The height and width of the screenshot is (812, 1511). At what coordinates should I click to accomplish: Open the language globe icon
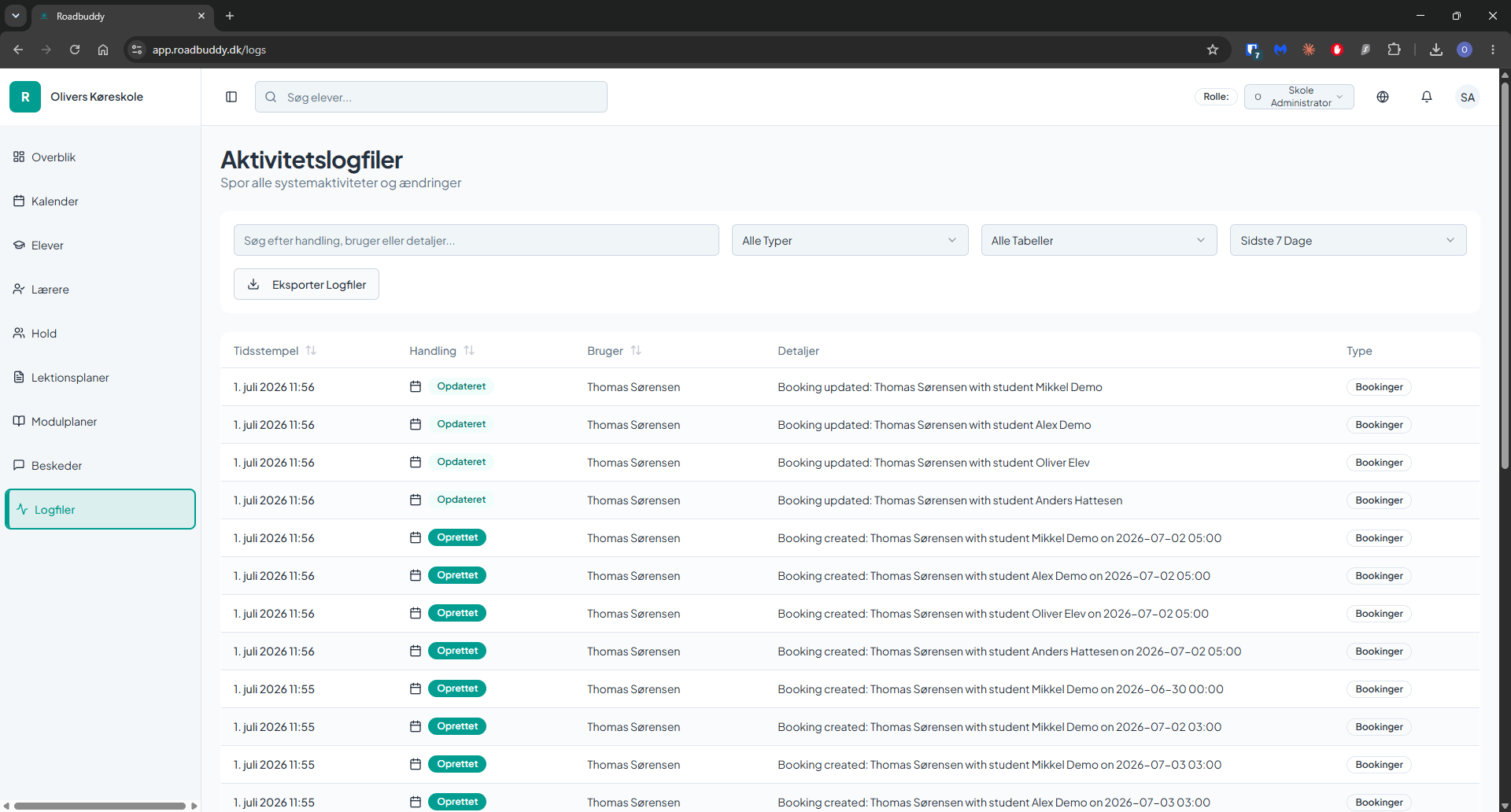(1383, 97)
